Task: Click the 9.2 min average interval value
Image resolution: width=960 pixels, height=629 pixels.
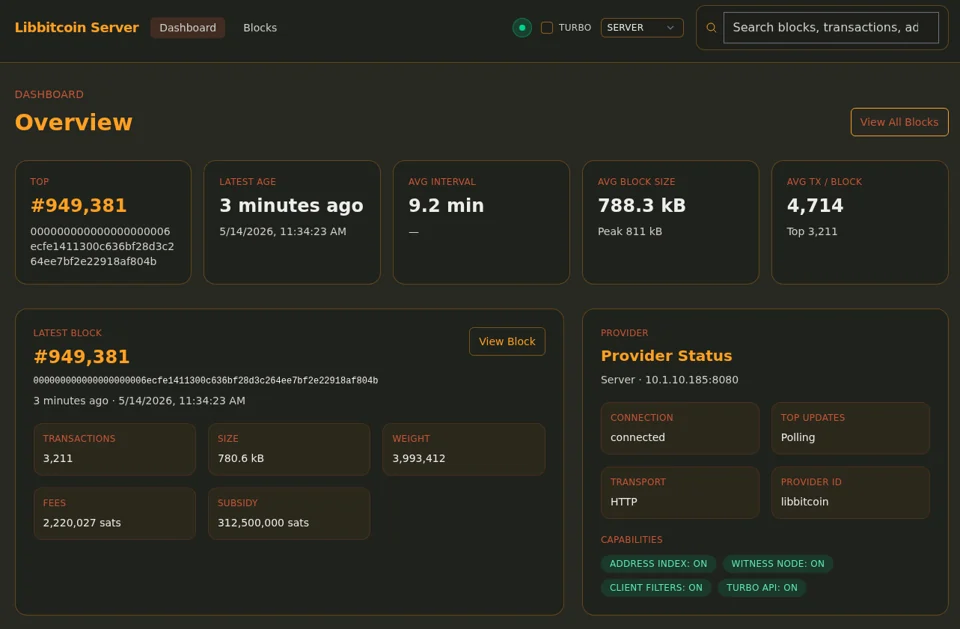Action: (x=446, y=205)
